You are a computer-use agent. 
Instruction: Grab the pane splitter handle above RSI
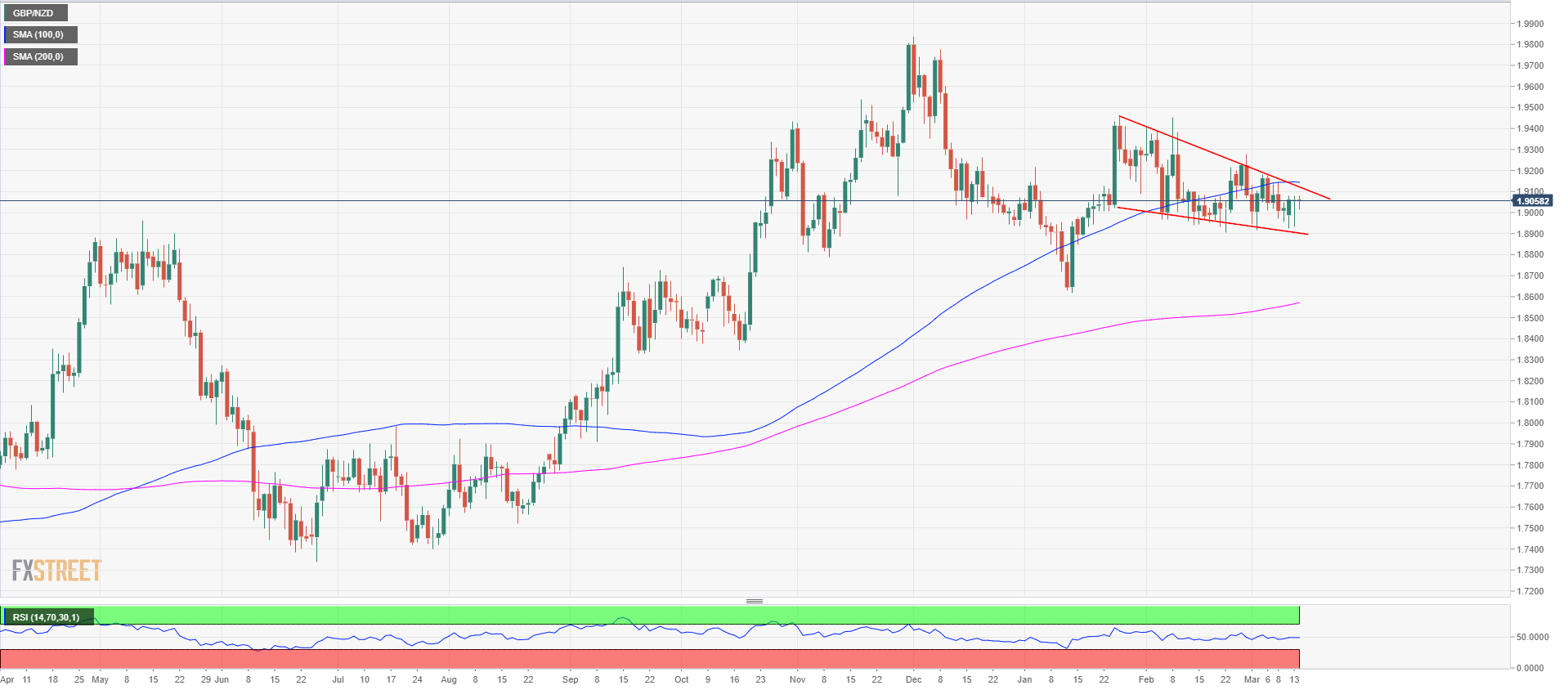(755, 601)
